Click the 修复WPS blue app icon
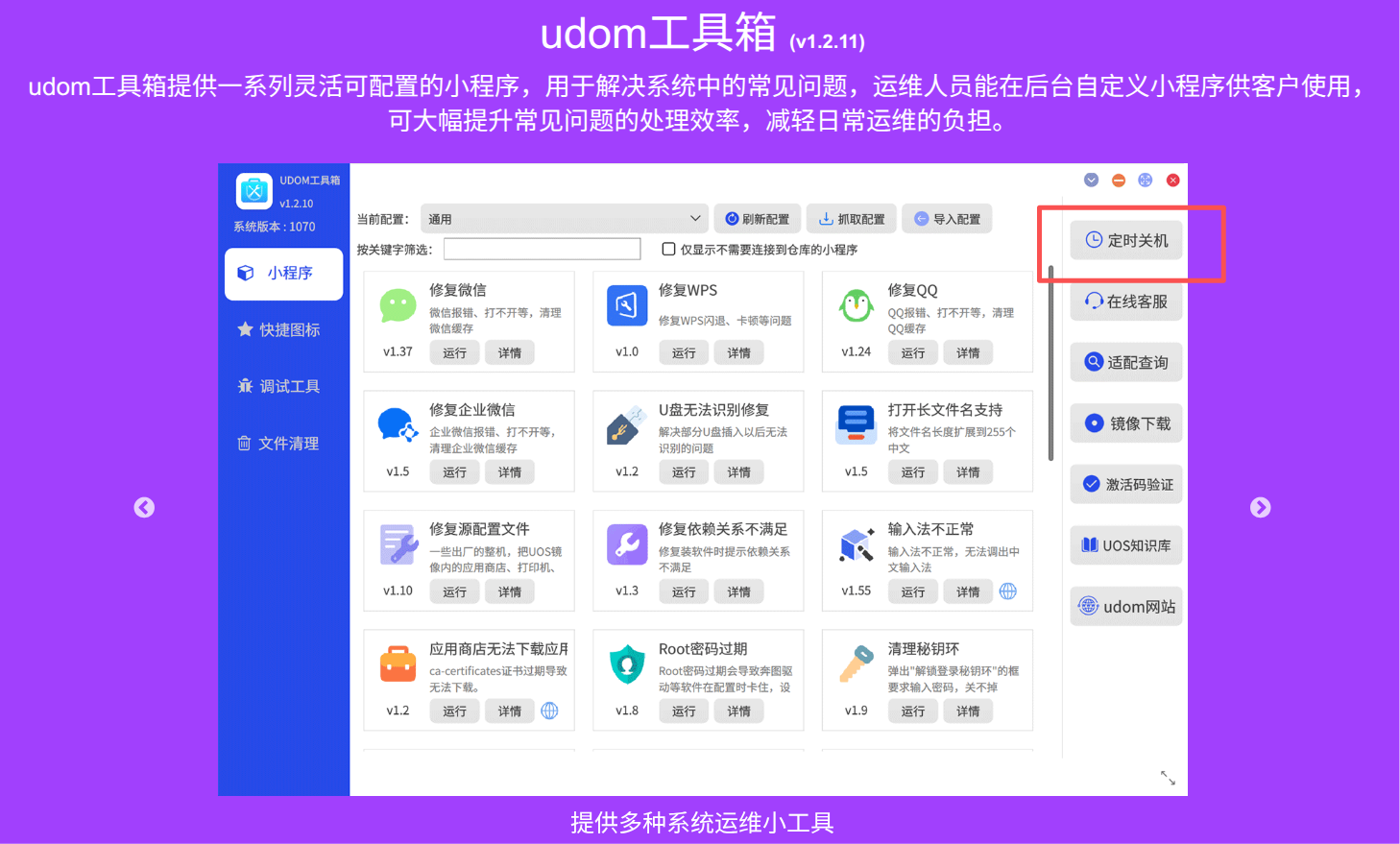The height and width of the screenshot is (844, 1400). (x=627, y=306)
